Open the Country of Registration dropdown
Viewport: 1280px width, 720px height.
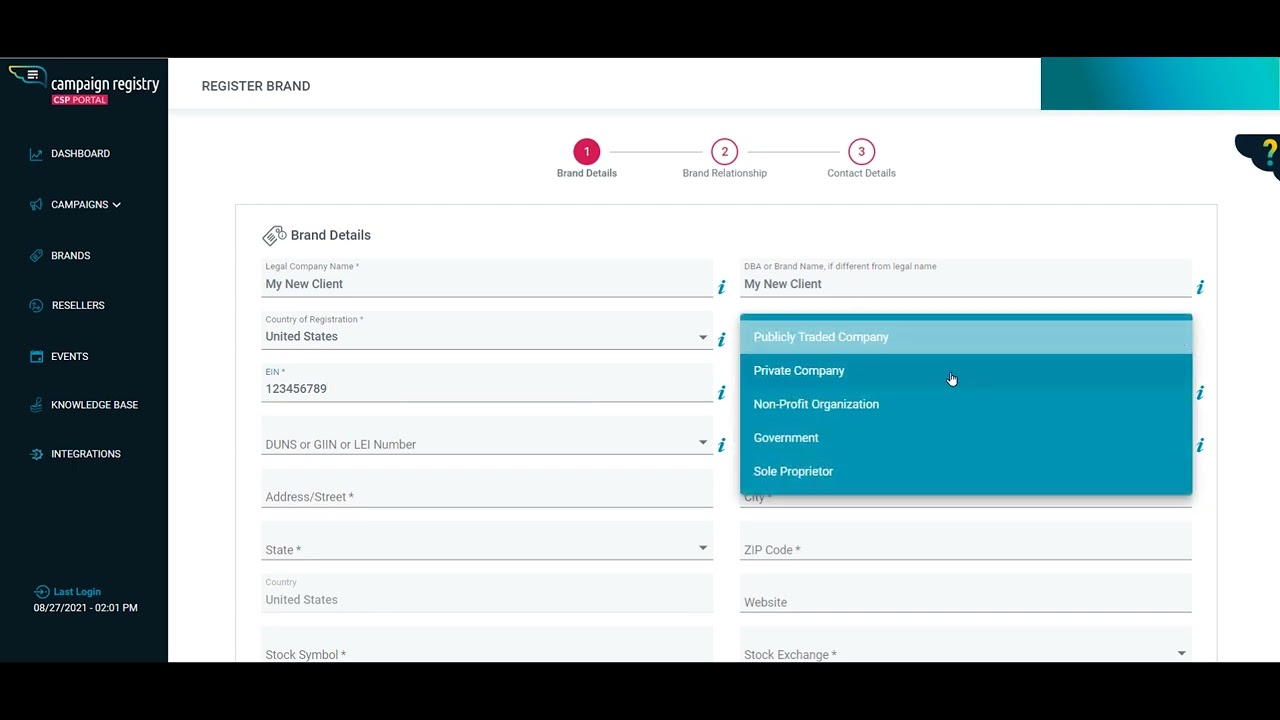click(x=487, y=332)
